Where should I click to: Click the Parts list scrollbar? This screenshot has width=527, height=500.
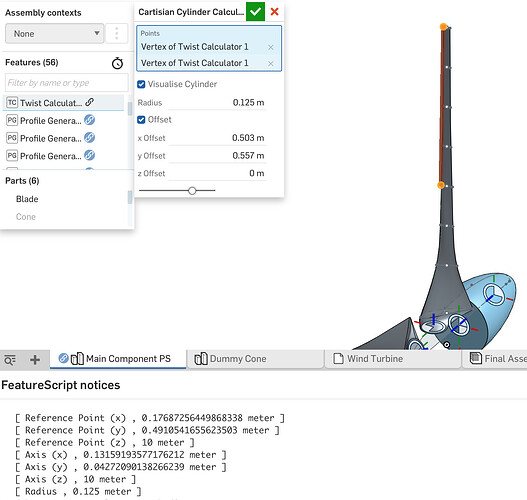click(130, 197)
